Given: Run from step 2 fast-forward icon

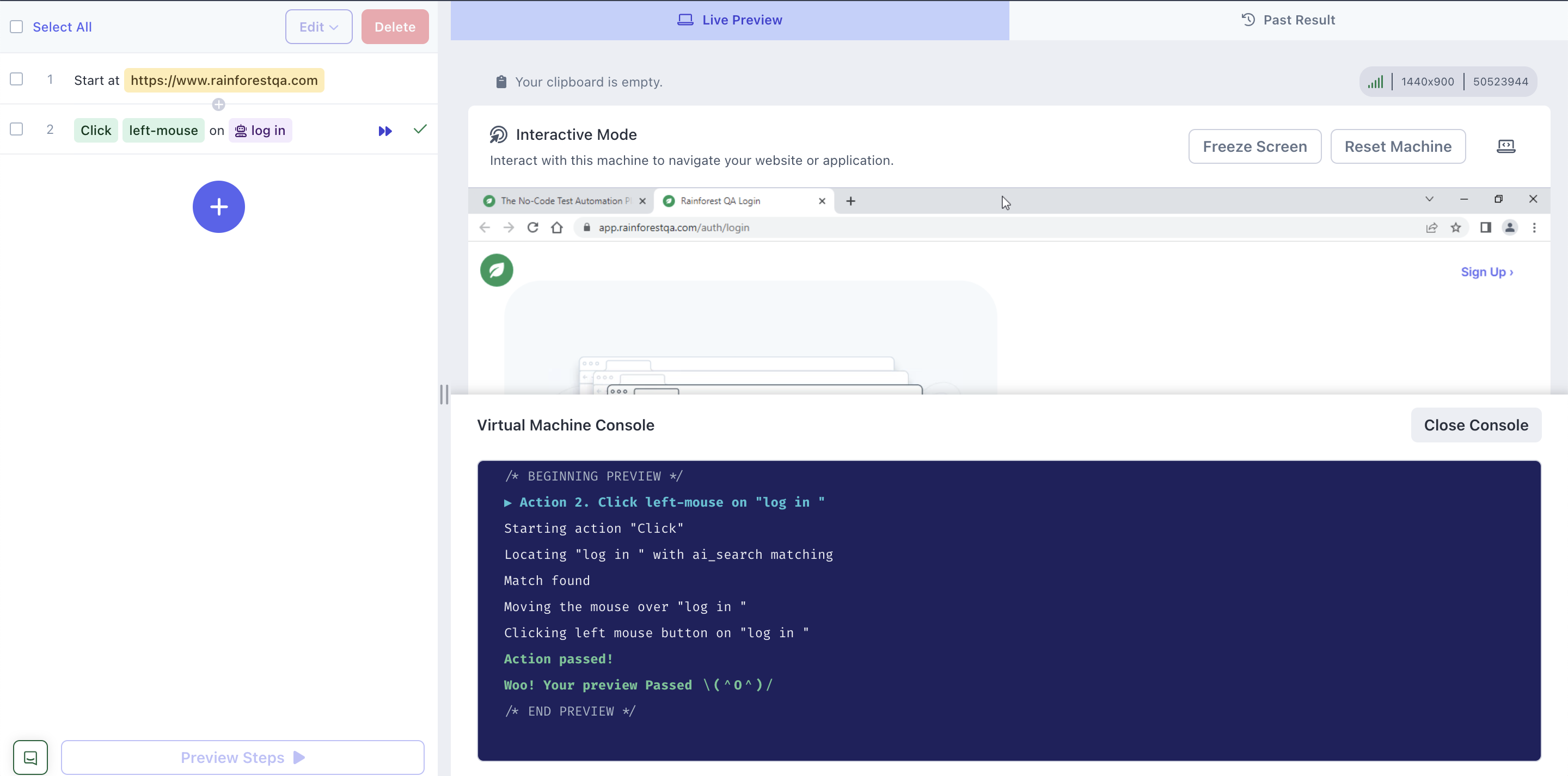Looking at the screenshot, I should pyautogui.click(x=385, y=131).
